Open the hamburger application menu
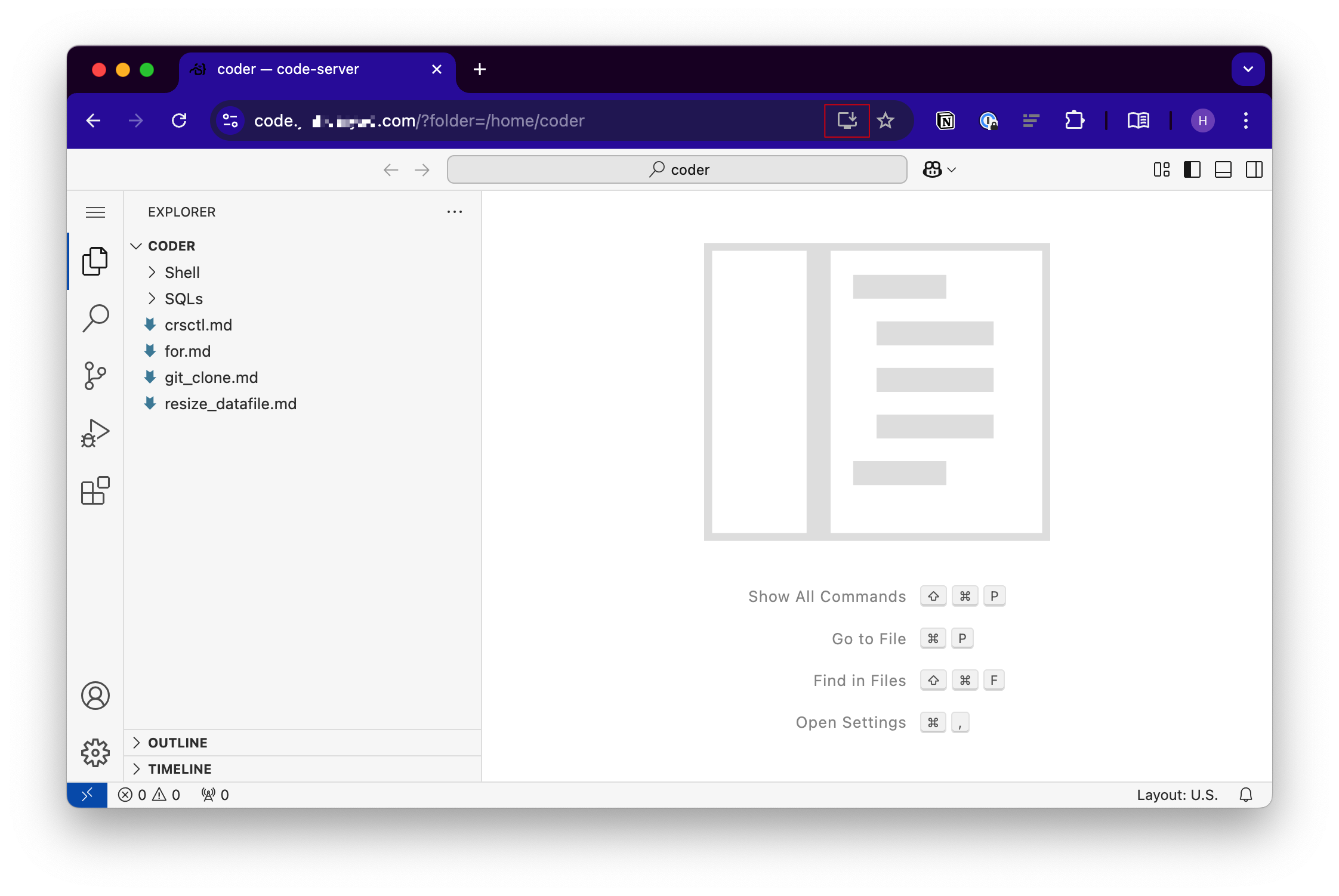This screenshot has width=1339, height=896. pyautogui.click(x=95, y=212)
